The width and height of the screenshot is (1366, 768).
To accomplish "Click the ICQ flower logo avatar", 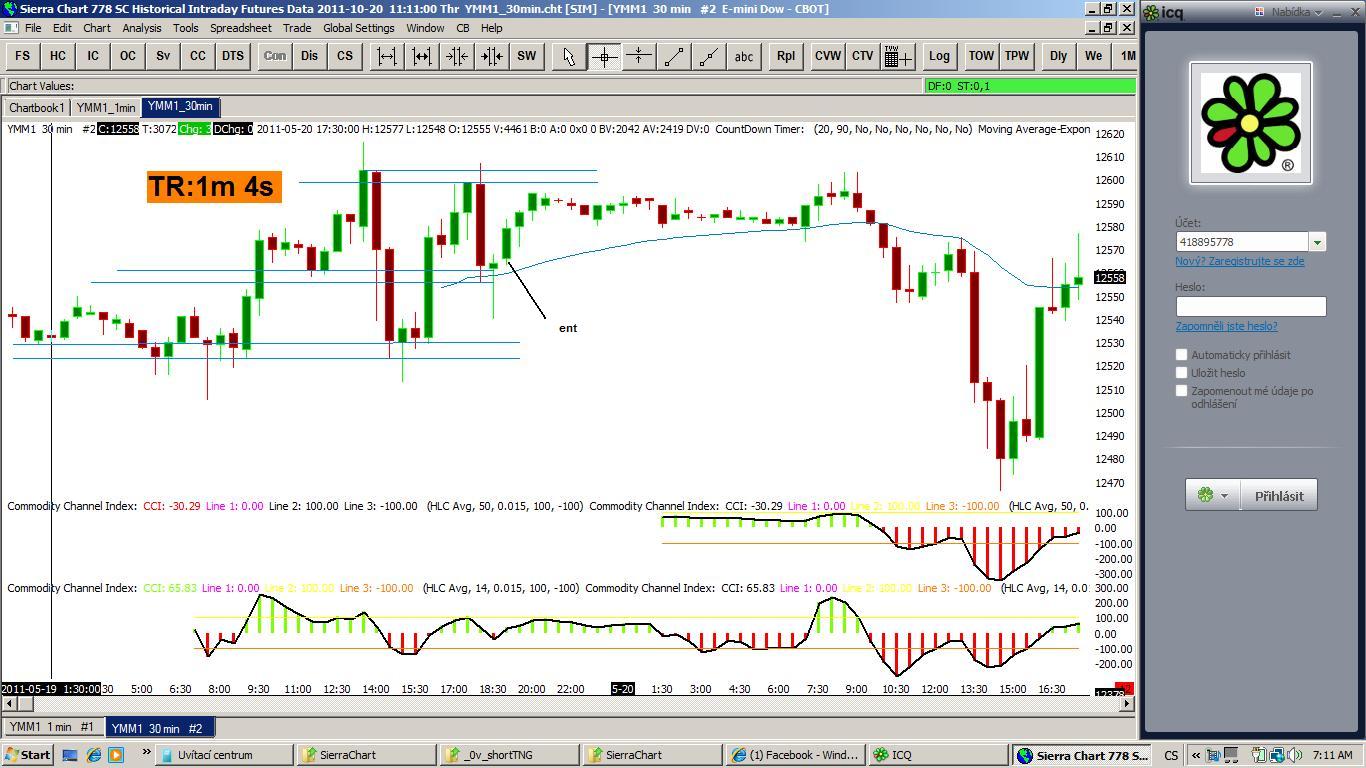I will [x=1250, y=123].
